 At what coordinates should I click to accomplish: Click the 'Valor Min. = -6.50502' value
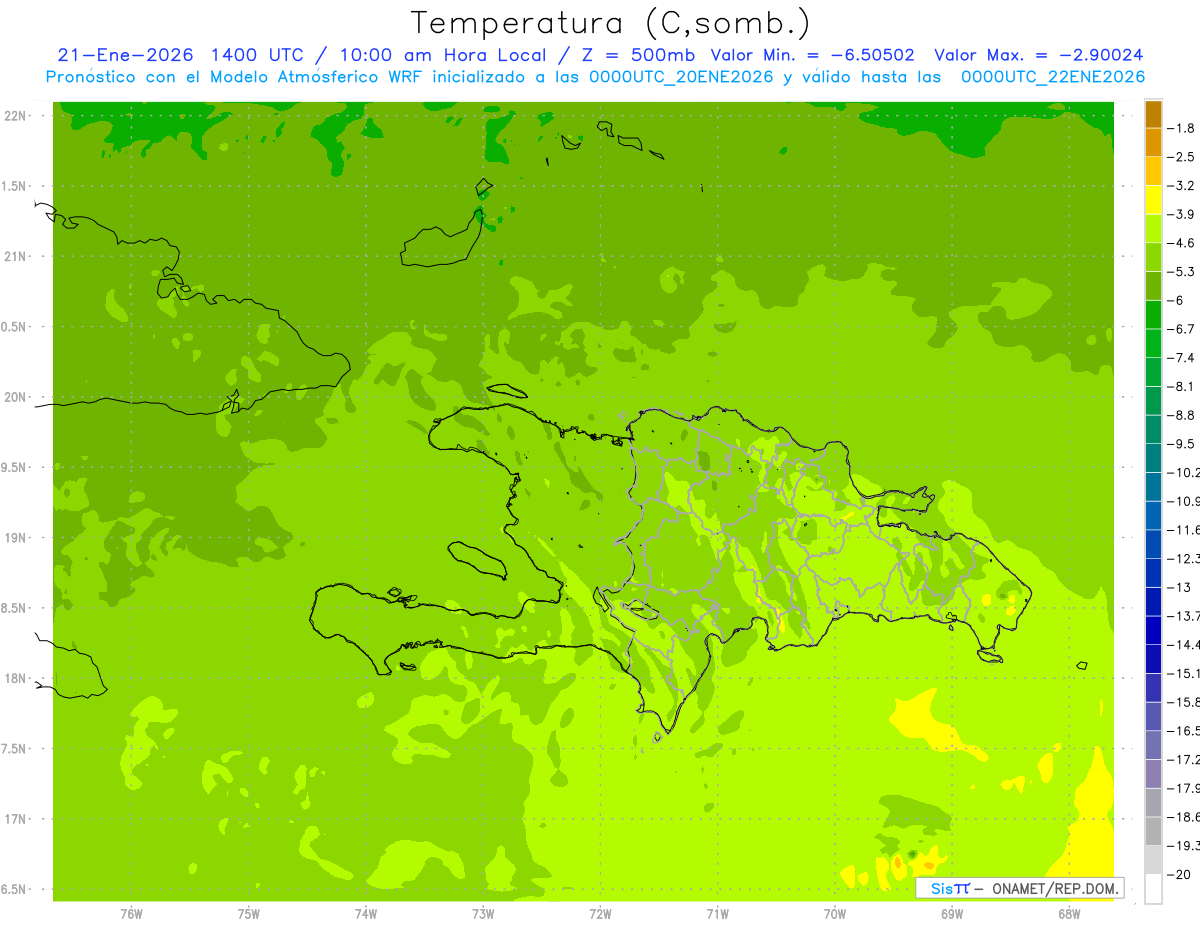[x=812, y=55]
